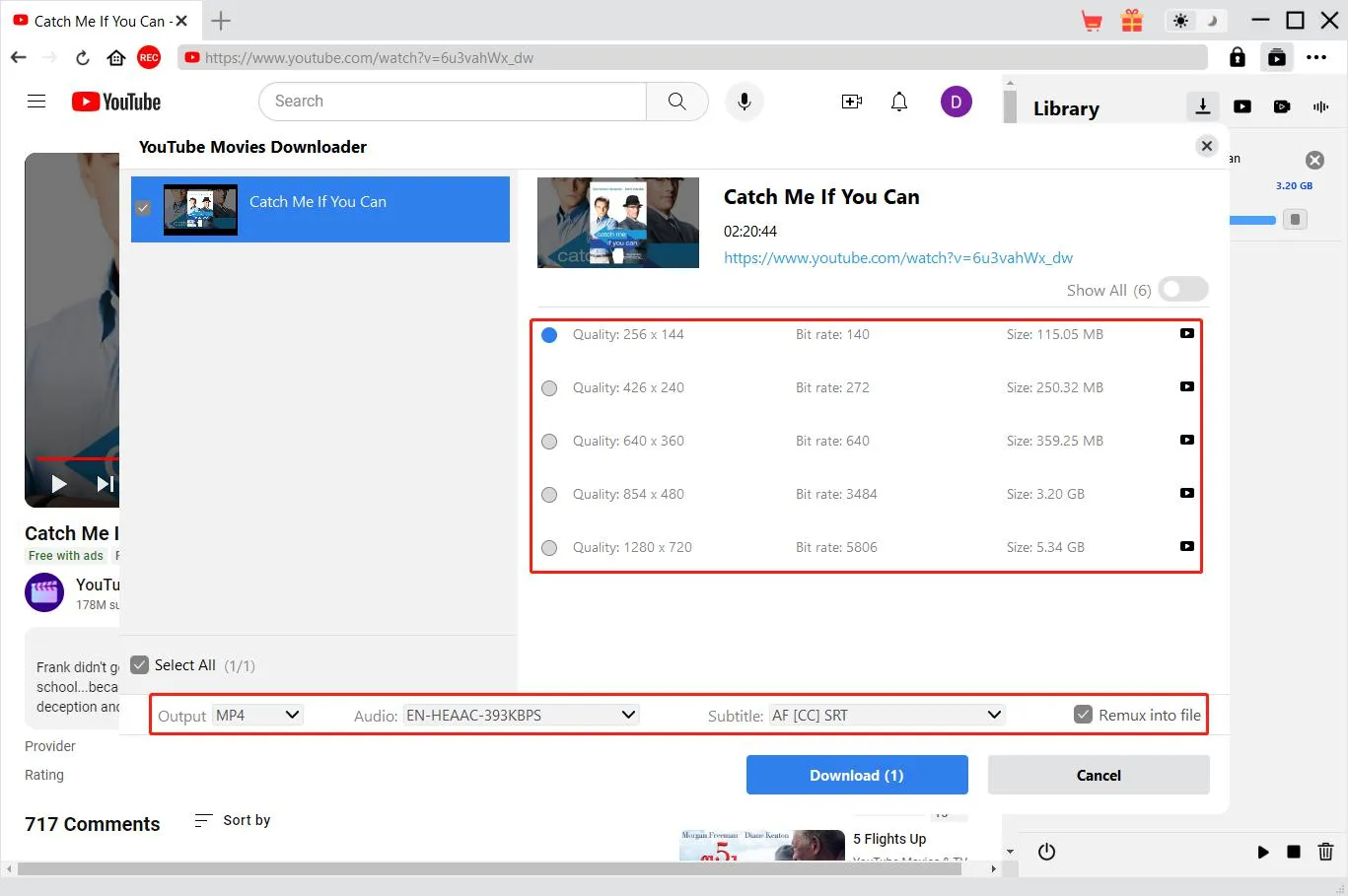The image size is (1348, 896).
Task: Click the YouTube create video icon
Action: [852, 102]
